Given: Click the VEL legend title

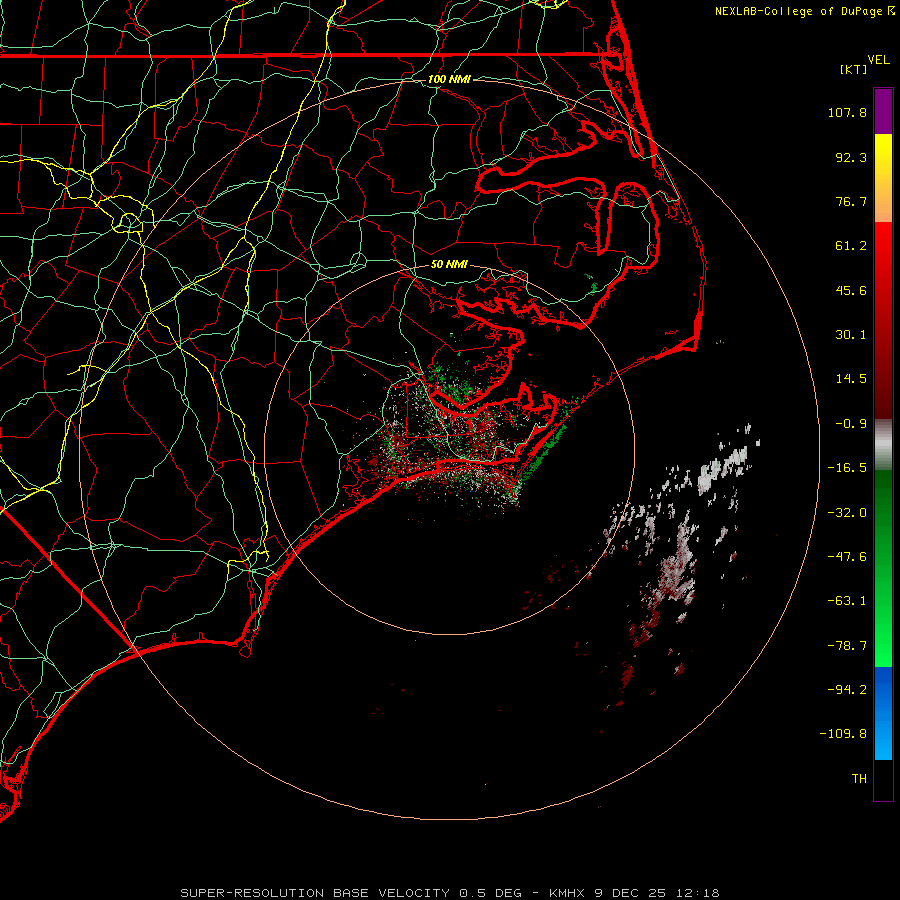Looking at the screenshot, I should point(878,60).
